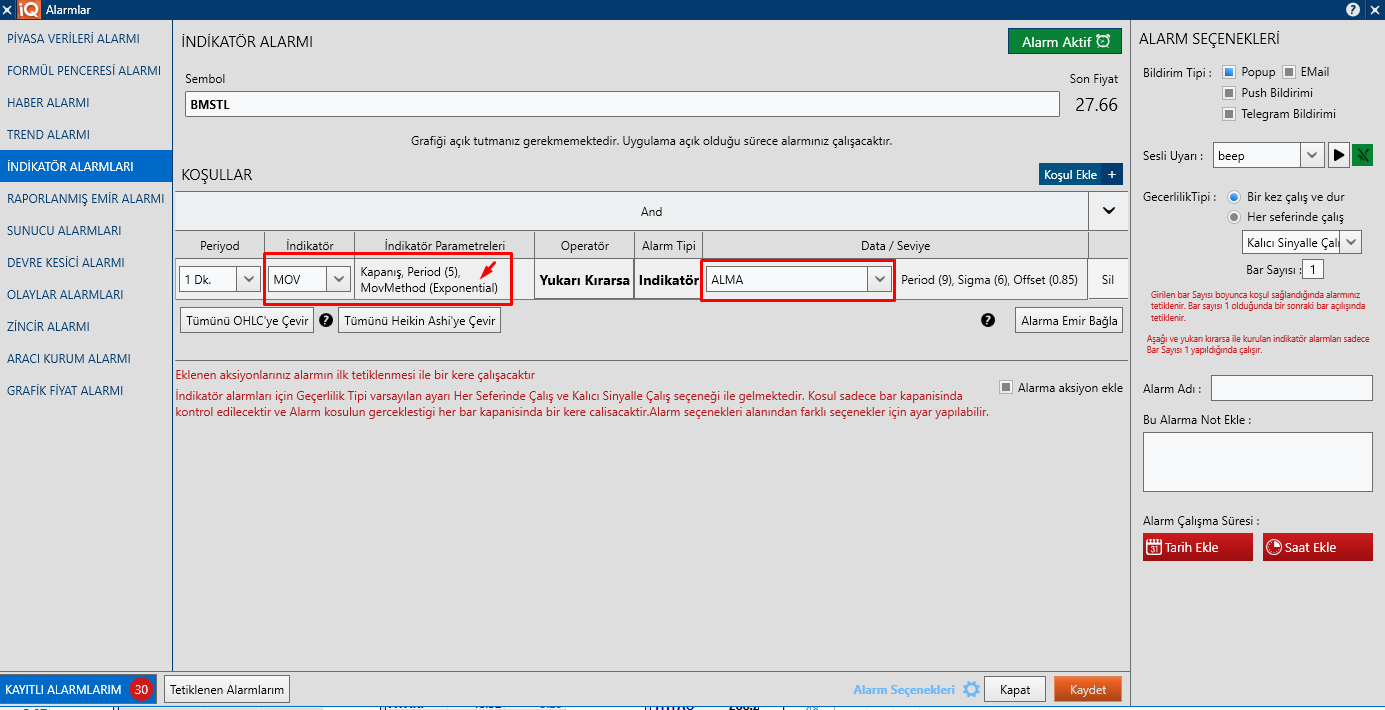Click into the Alarm Adı text field
The height and width of the screenshot is (710, 1385).
point(1291,388)
